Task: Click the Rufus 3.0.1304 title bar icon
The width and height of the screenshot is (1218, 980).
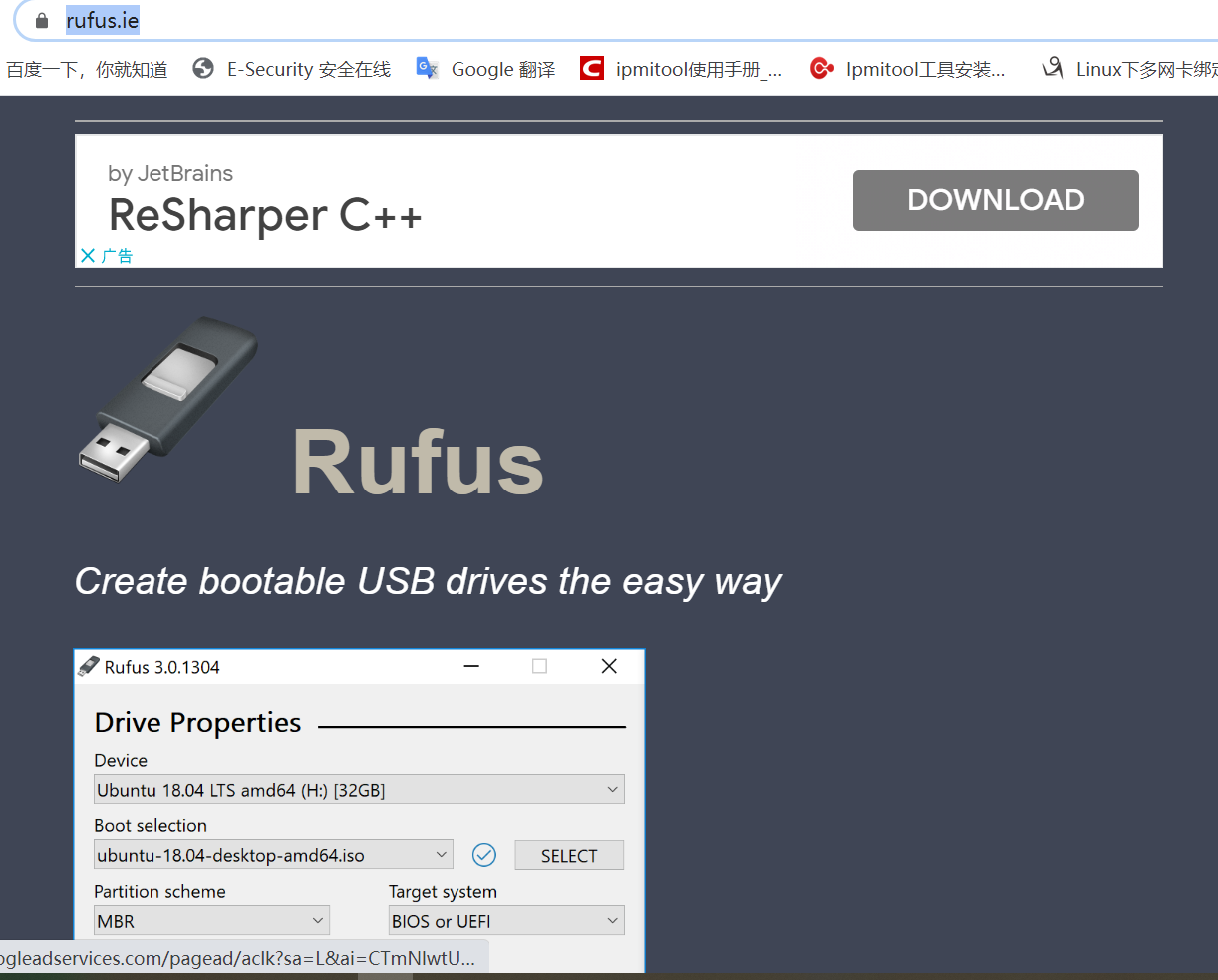Action: 89,666
